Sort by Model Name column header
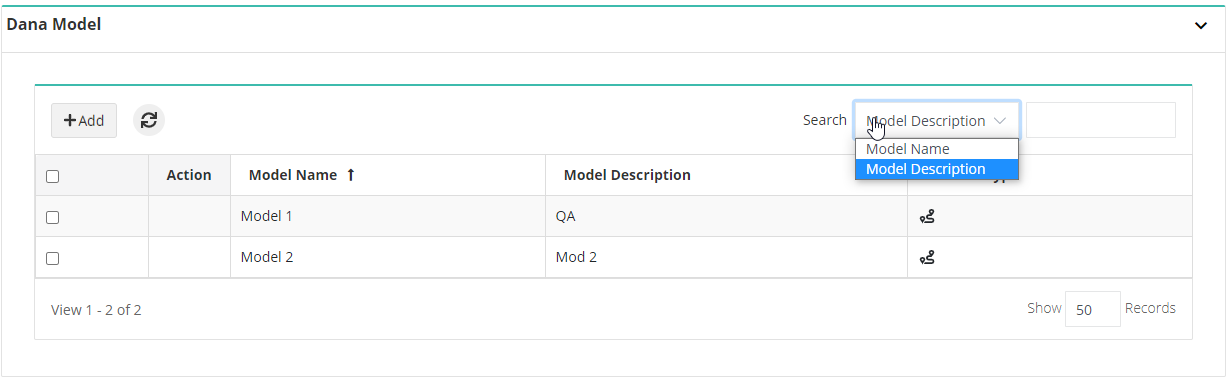Screen dimensions: 1232x377 click(x=293, y=175)
